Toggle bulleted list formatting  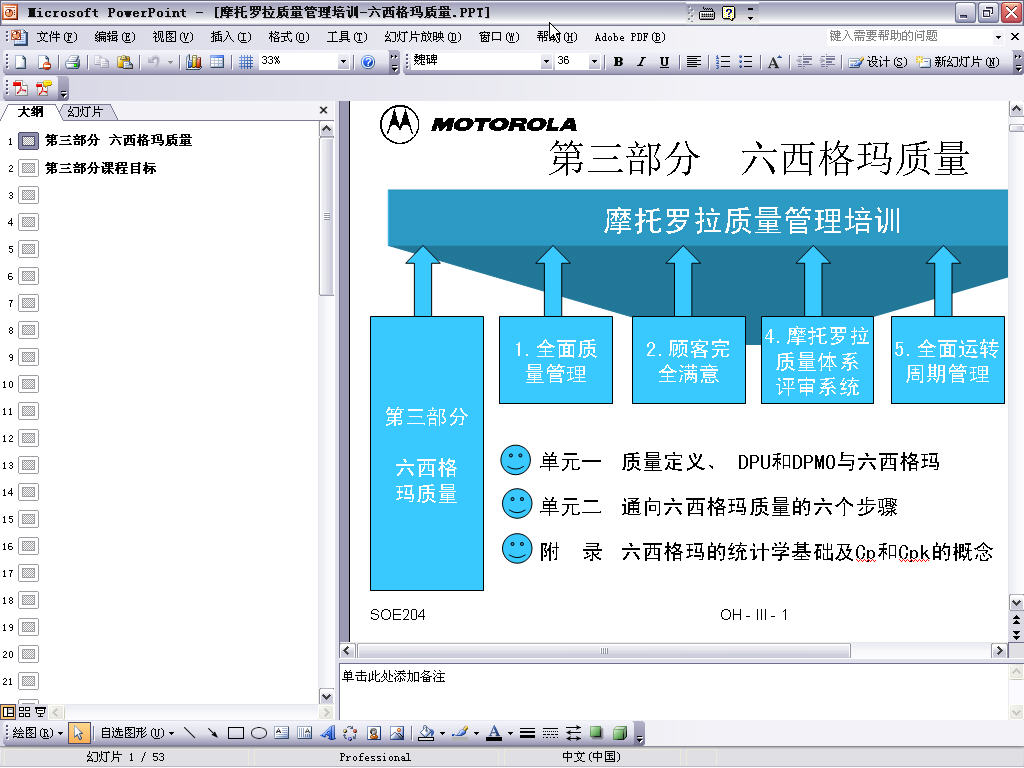coord(745,62)
